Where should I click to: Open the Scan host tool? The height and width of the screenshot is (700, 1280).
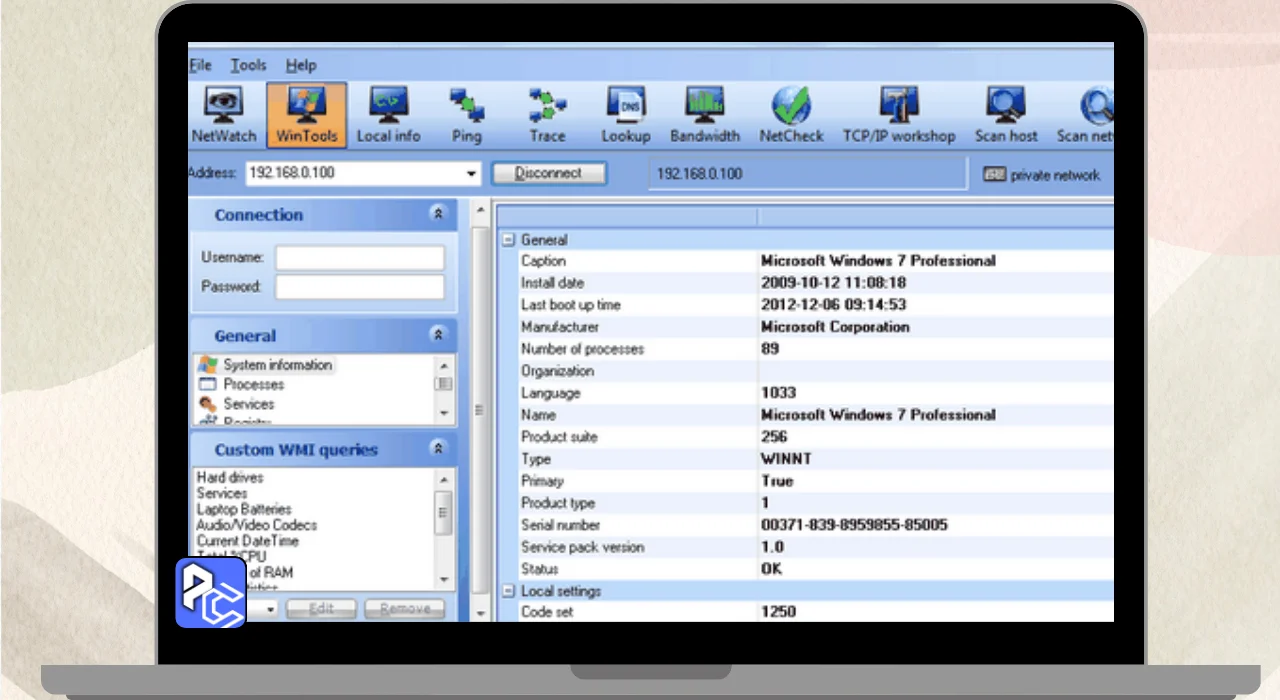click(x=1006, y=115)
